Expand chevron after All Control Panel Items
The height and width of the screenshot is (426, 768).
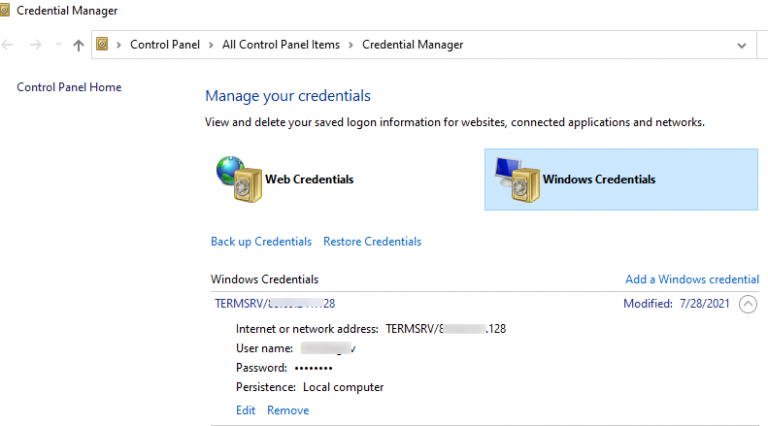coord(351,45)
